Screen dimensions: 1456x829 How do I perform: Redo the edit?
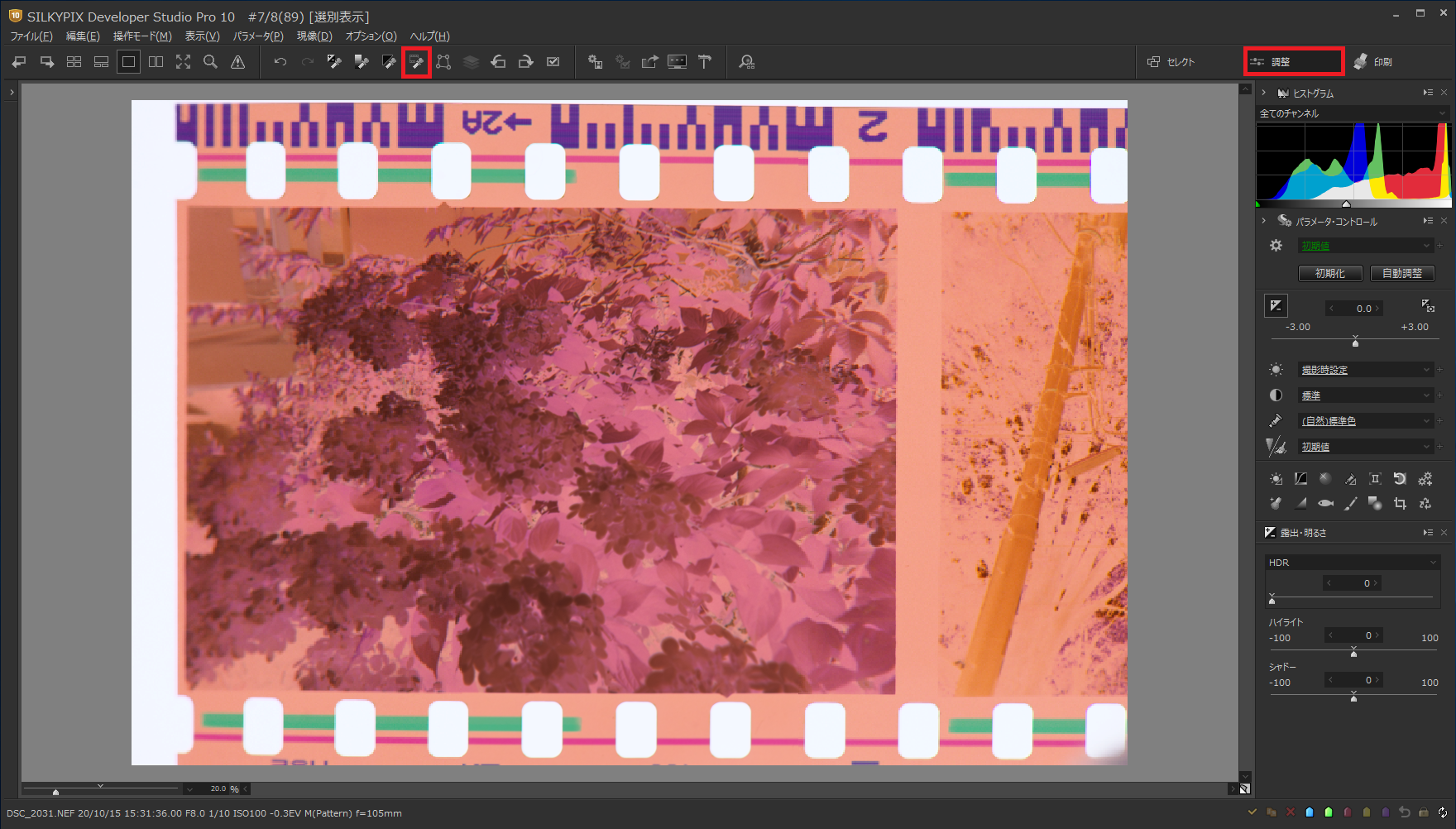[308, 62]
